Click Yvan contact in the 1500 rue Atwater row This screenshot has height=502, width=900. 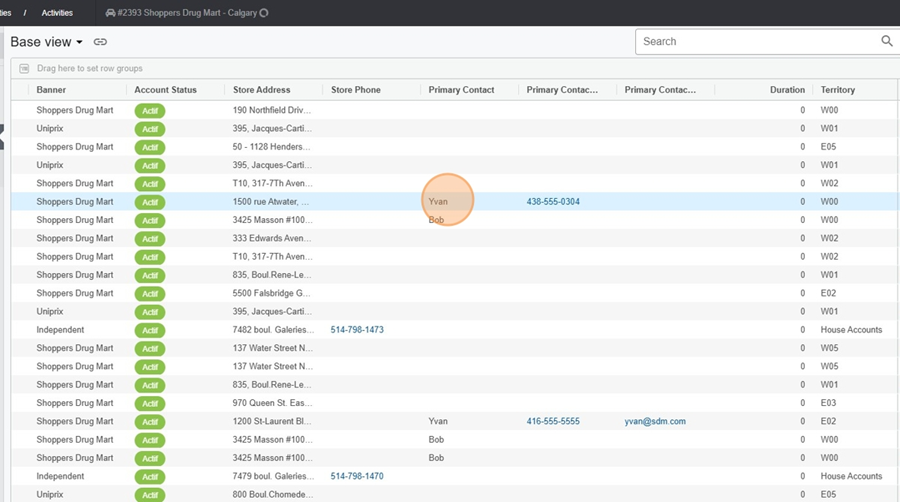438,201
